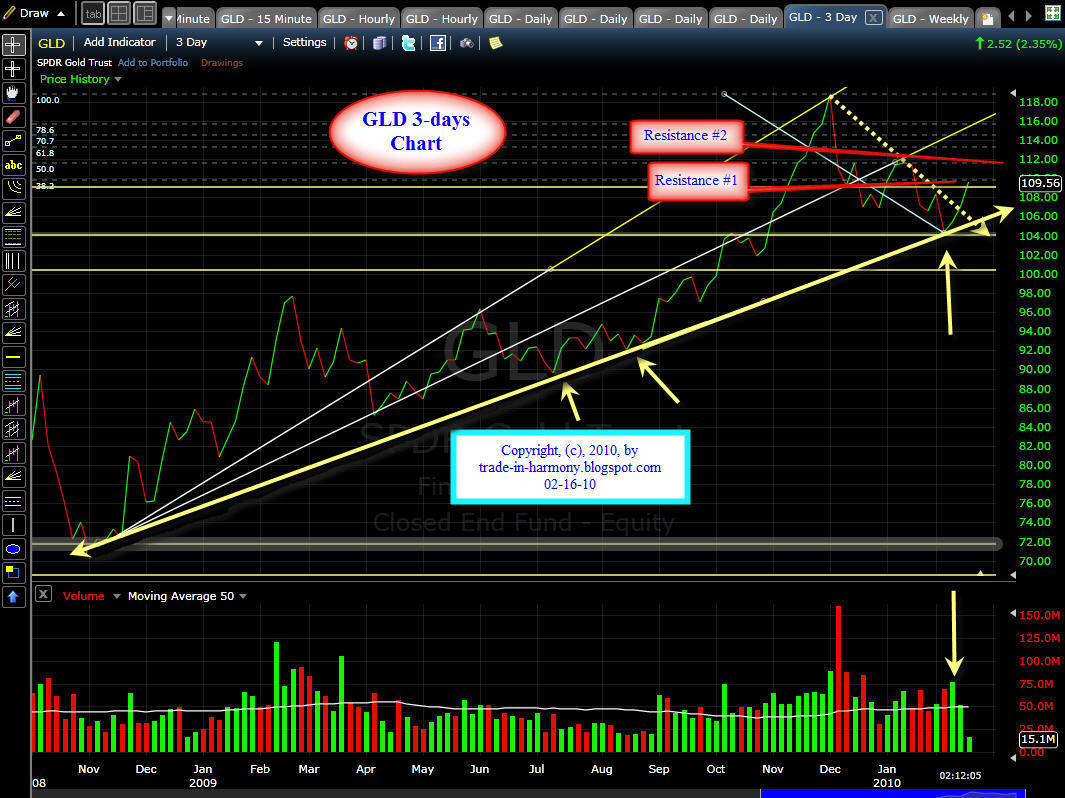Viewport: 1065px width, 798px height.
Task: Switch to the split-pane layout with side panels
Action: click(145, 14)
